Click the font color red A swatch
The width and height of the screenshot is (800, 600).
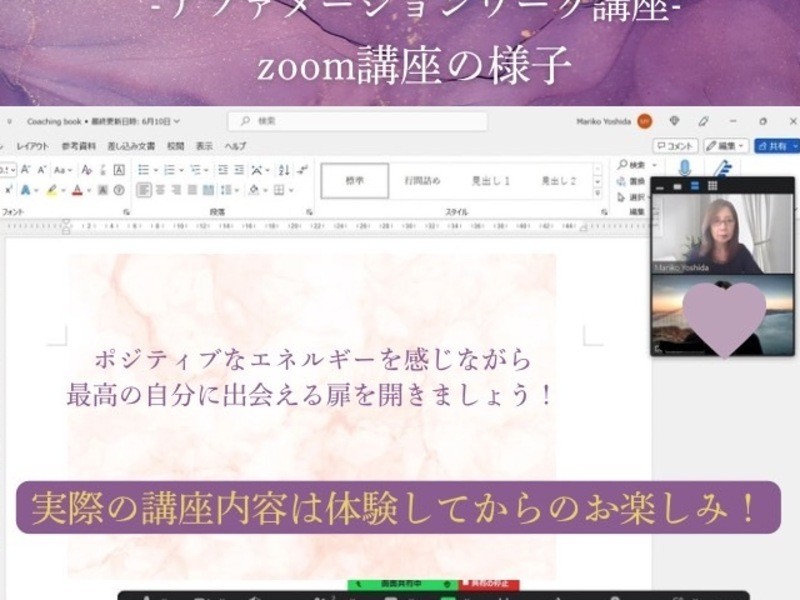click(78, 190)
